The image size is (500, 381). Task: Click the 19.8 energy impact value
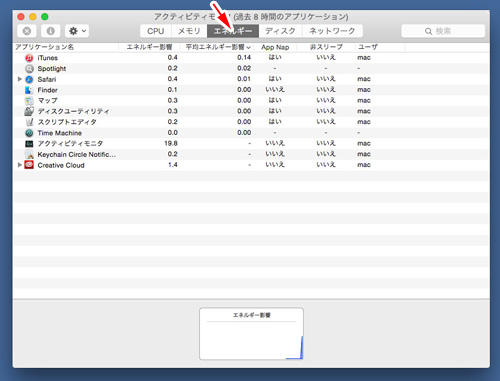(171, 143)
